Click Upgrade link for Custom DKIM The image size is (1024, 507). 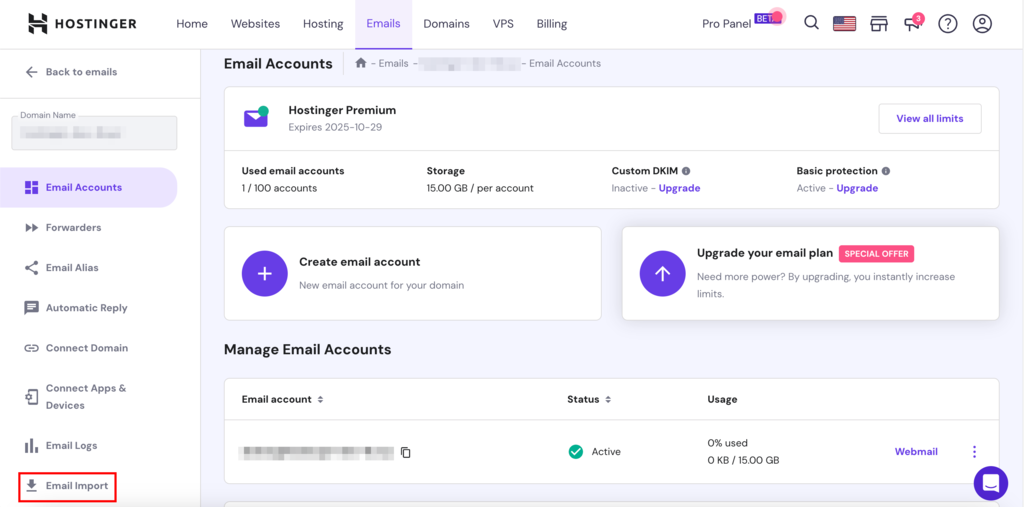coord(679,188)
